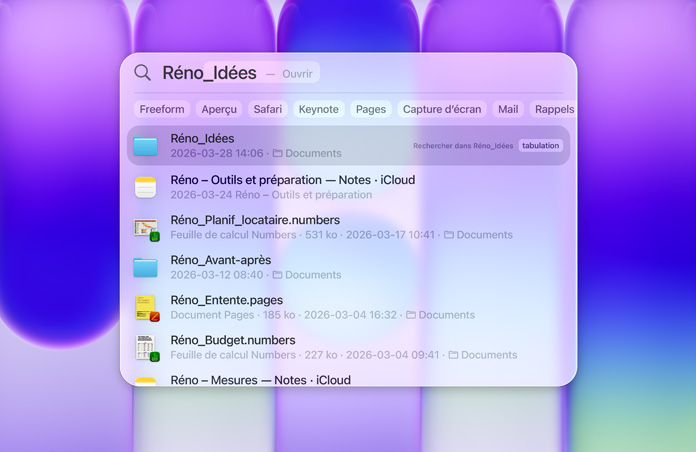Click the Réno – Mesures Notes icon
Viewport: 696px width, 452px height.
(x=146, y=380)
